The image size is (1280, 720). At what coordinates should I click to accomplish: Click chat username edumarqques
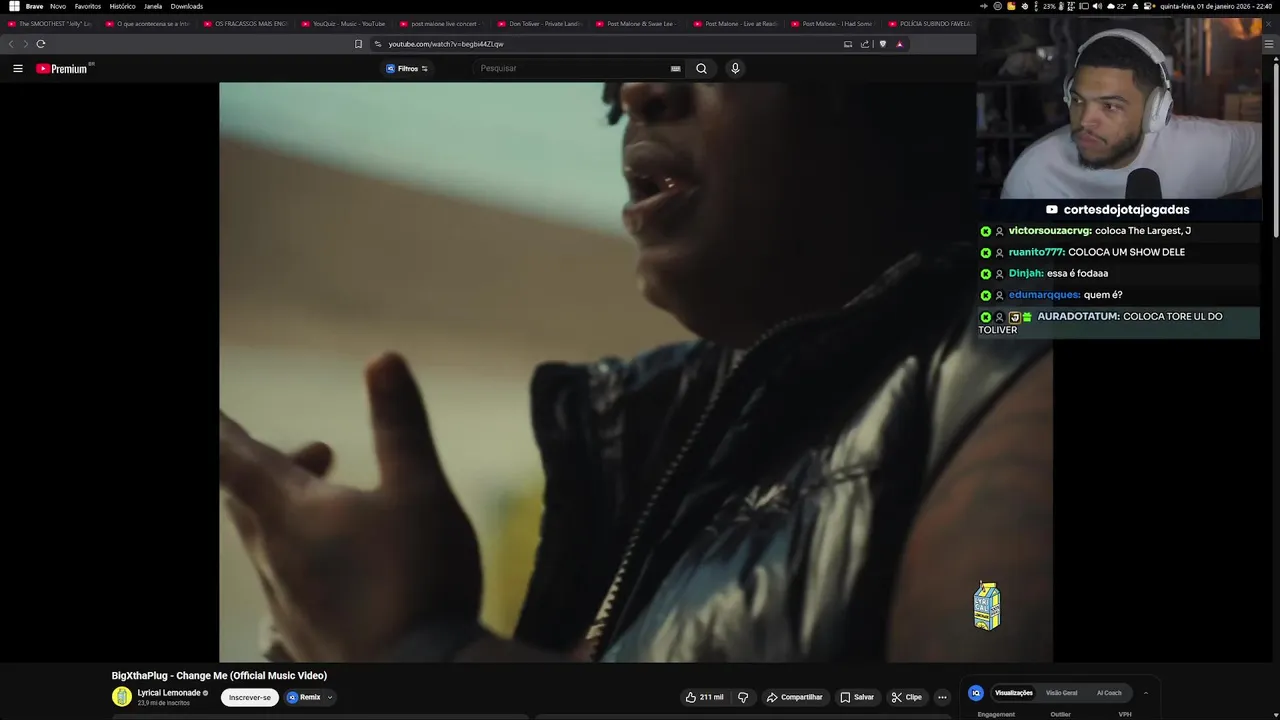[x=1045, y=295]
